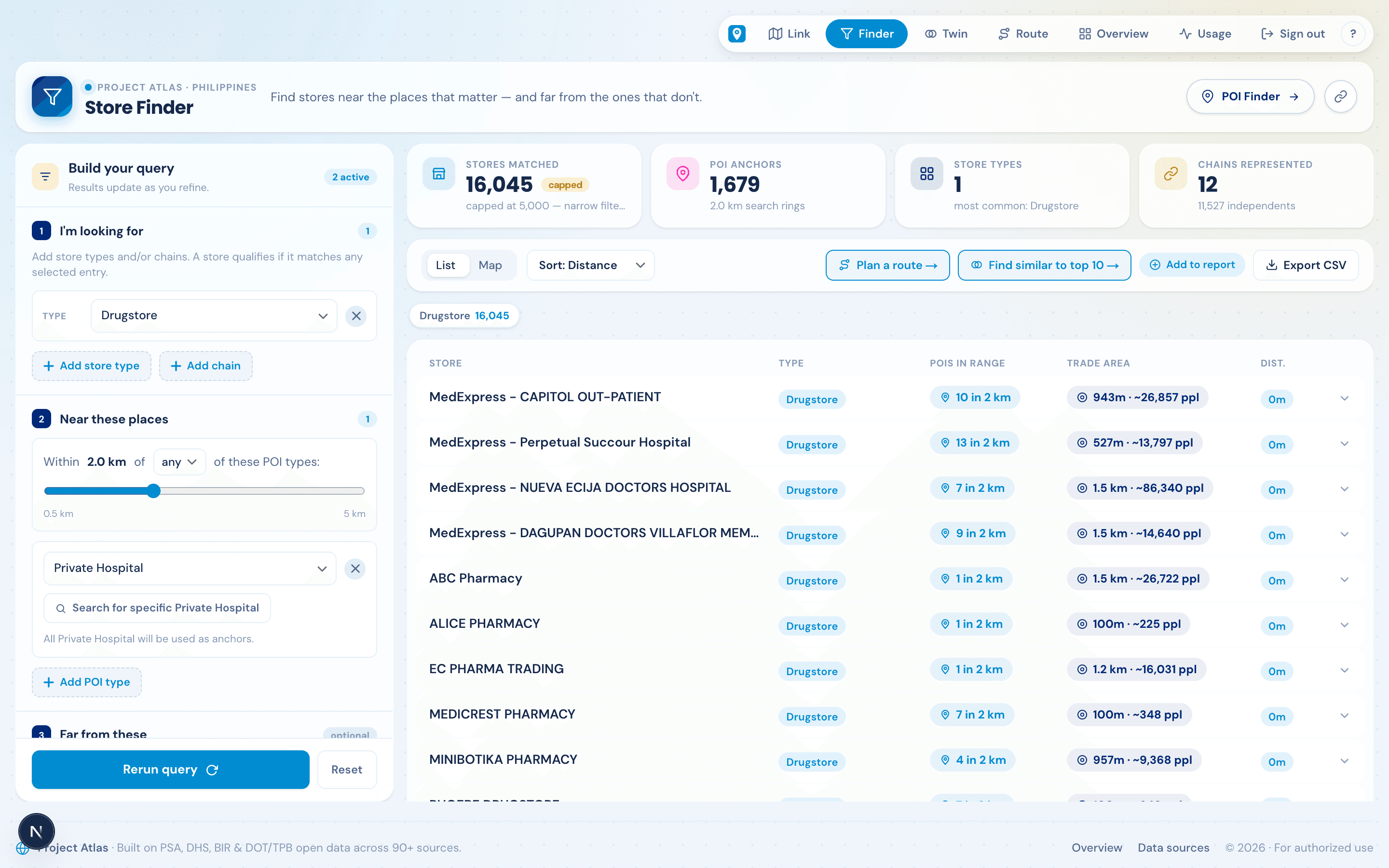Click the 9 in 2 km POI chip

pyautogui.click(x=972, y=533)
